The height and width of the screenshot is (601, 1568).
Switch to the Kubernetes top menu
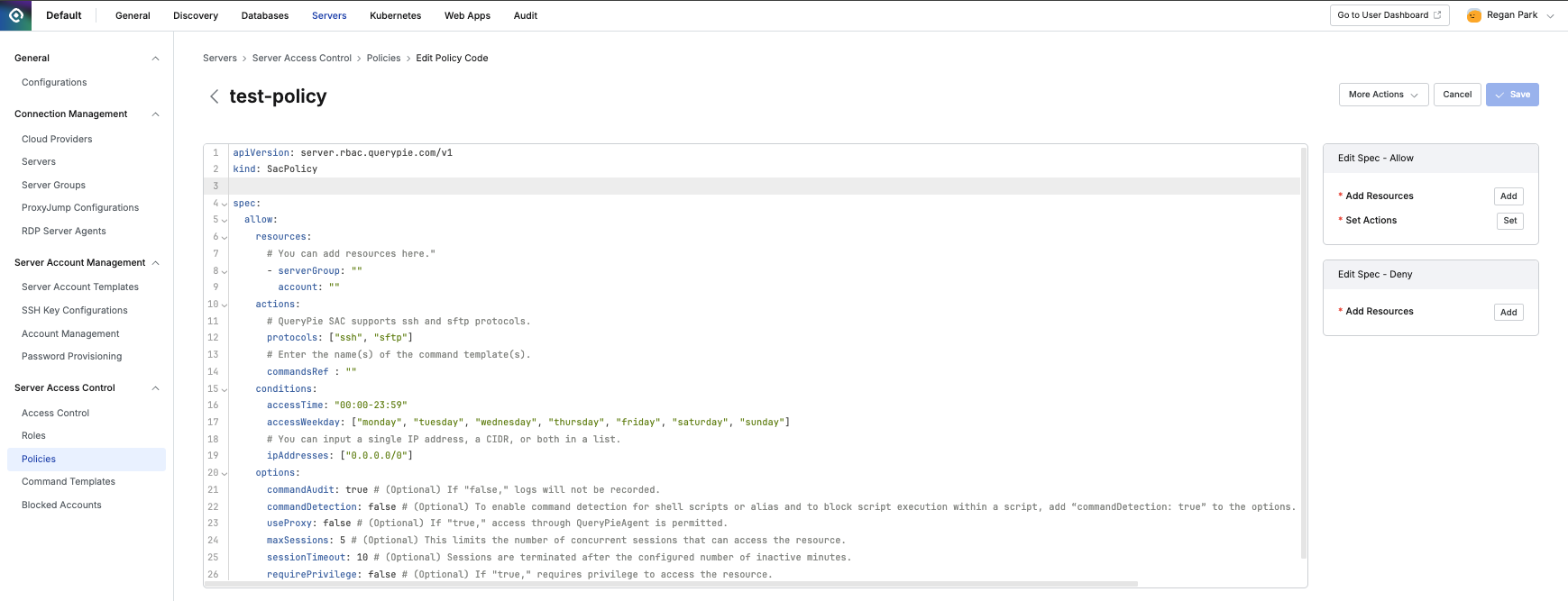click(395, 15)
